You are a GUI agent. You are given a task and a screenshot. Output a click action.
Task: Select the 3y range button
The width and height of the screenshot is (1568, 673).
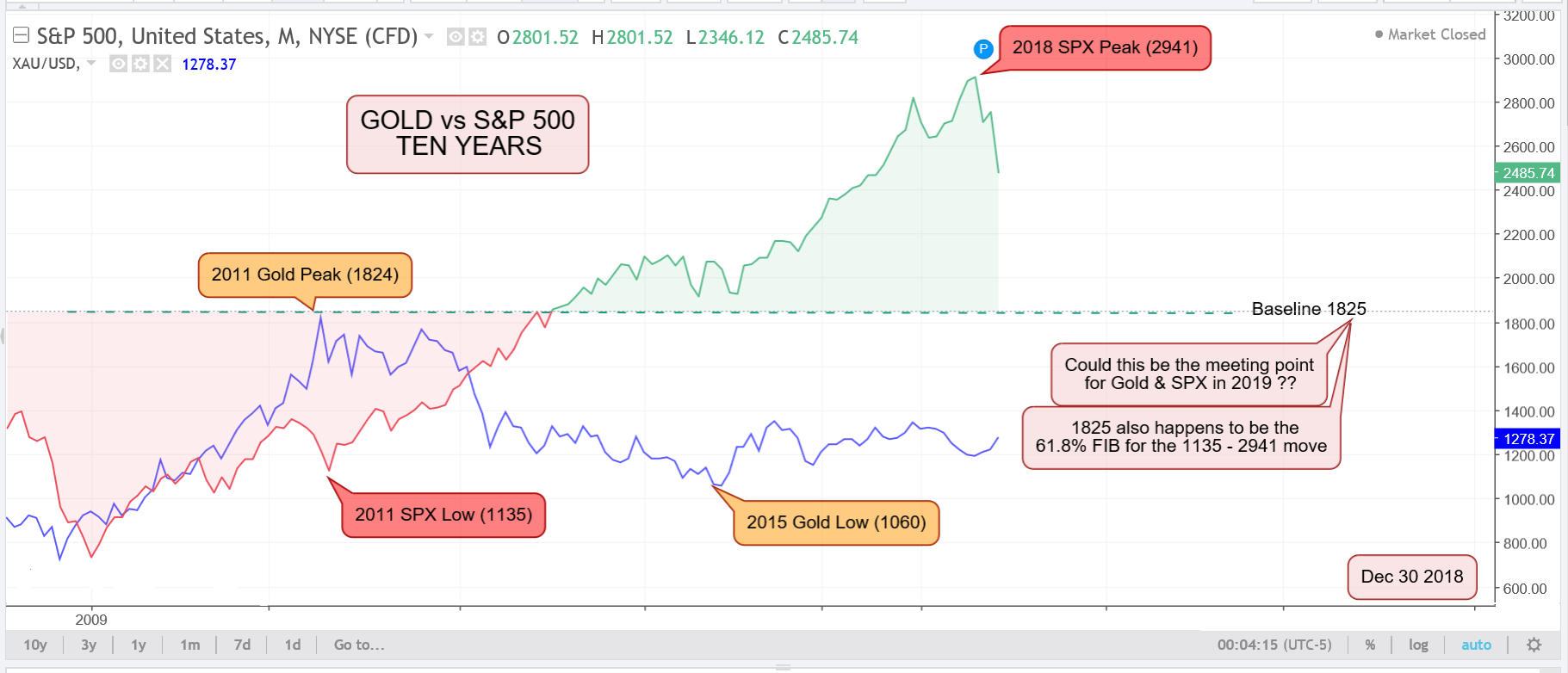coord(87,645)
